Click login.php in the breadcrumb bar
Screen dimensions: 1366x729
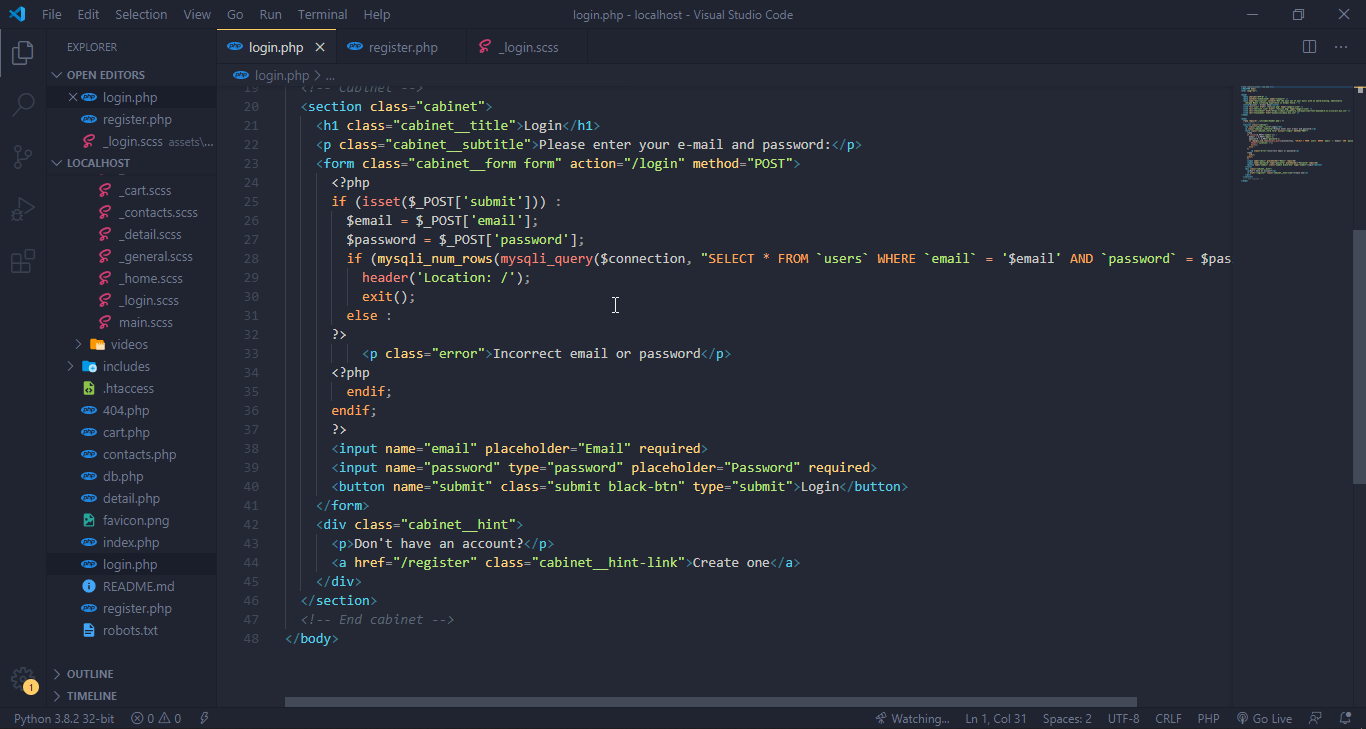tap(272, 75)
